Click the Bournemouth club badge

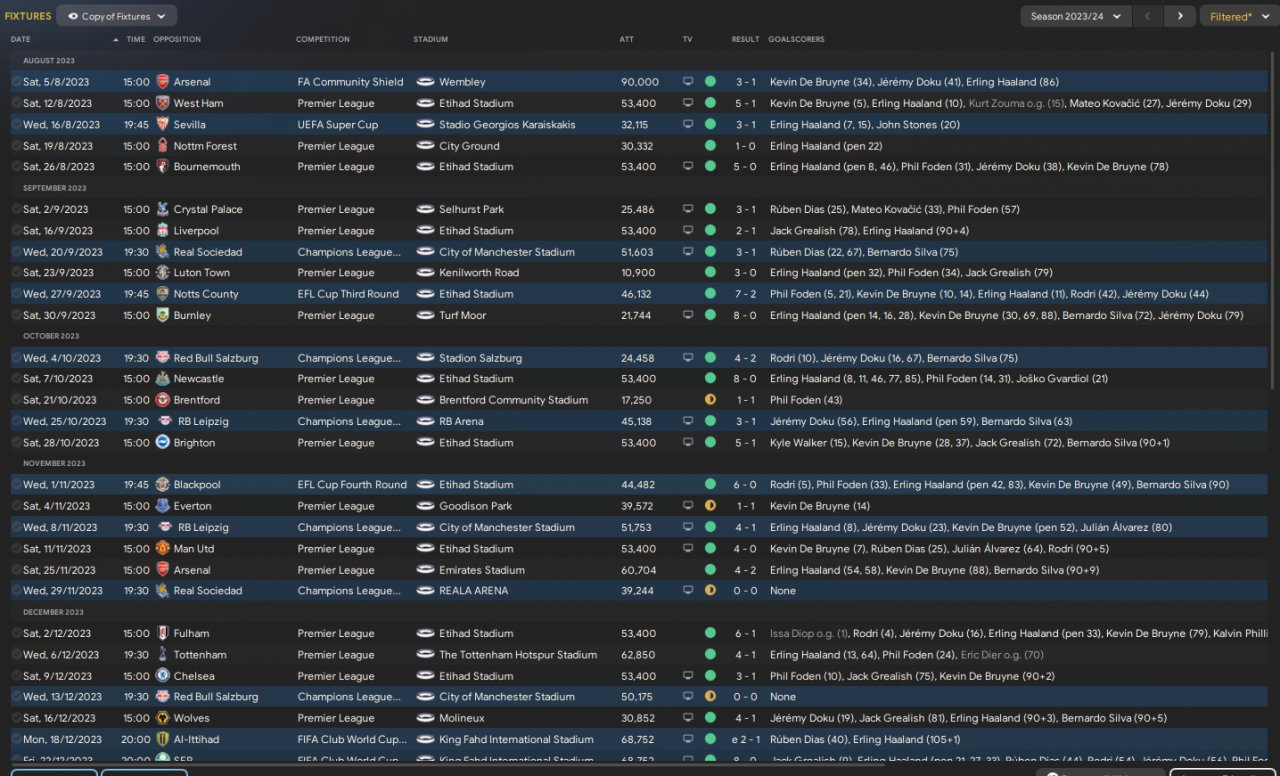click(162, 167)
